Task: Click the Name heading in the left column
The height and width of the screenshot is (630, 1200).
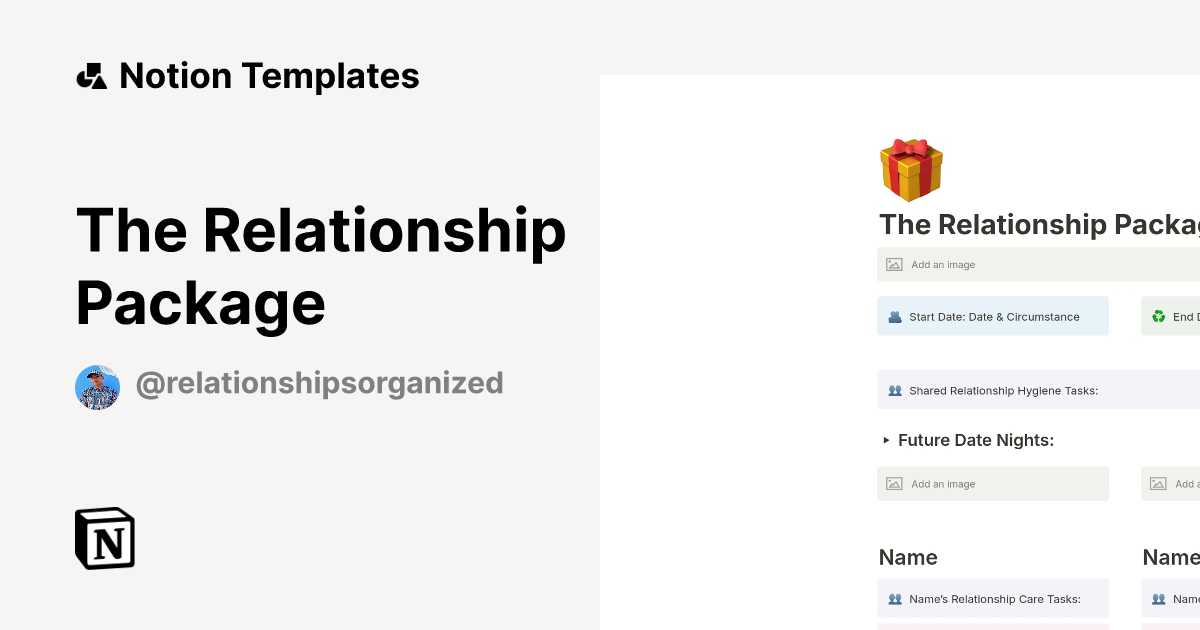Action: click(908, 557)
